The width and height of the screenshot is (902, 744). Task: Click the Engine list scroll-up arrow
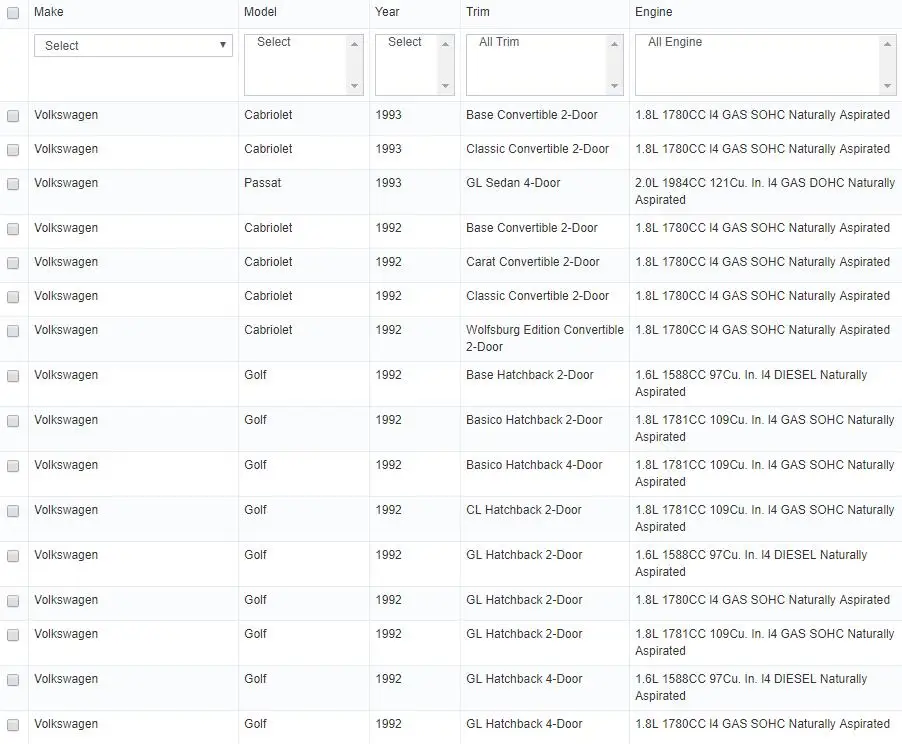tap(887, 44)
